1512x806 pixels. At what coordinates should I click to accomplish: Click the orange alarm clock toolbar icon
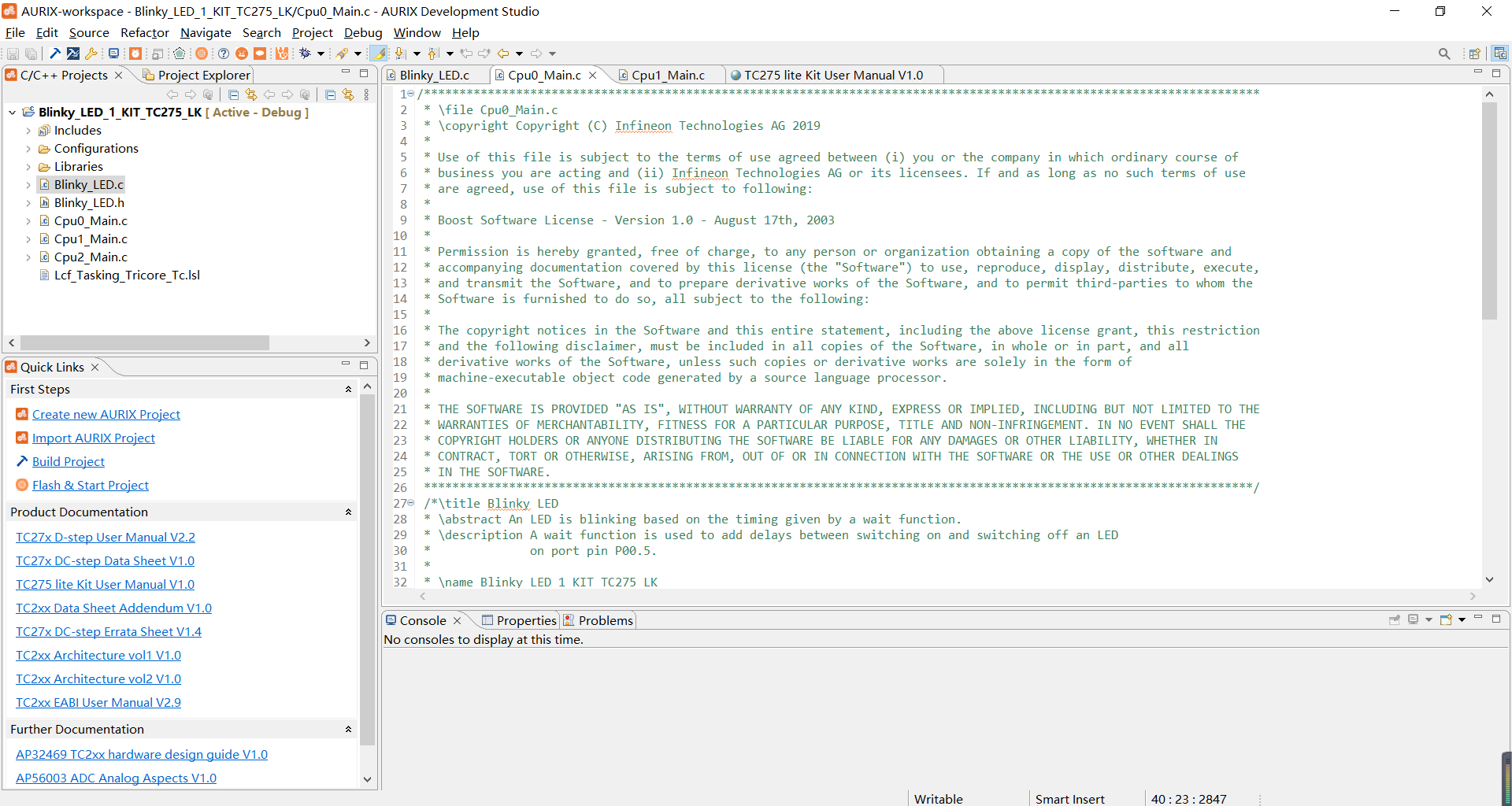pyautogui.click(x=135, y=54)
